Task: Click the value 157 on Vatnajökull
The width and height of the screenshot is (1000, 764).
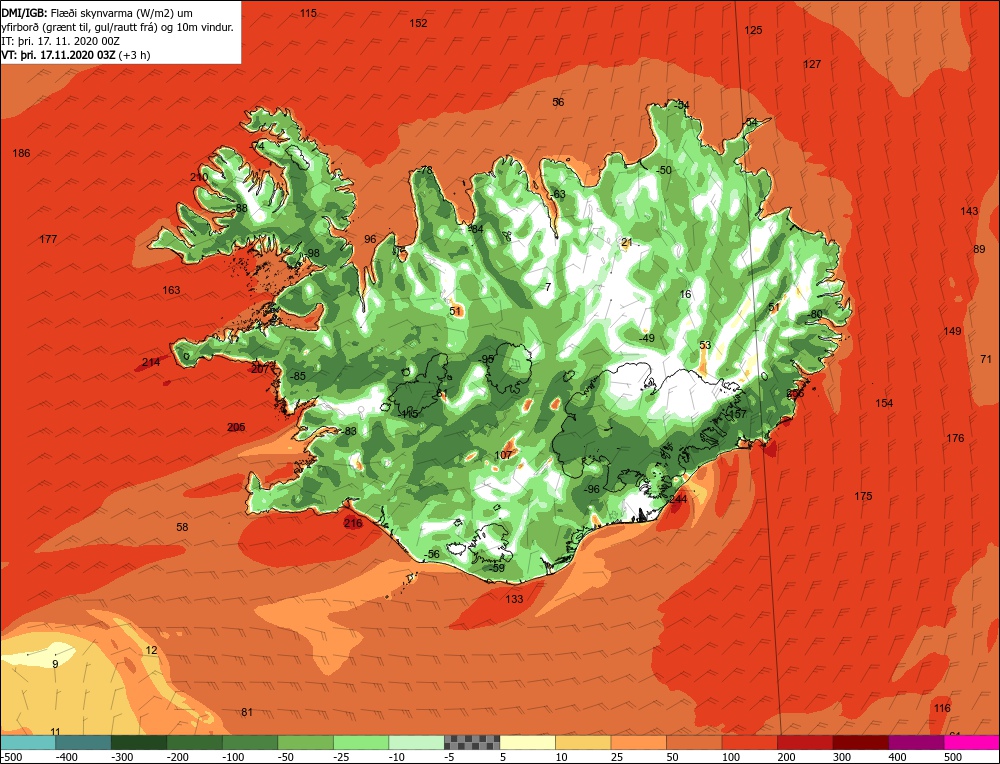Action: [x=737, y=414]
